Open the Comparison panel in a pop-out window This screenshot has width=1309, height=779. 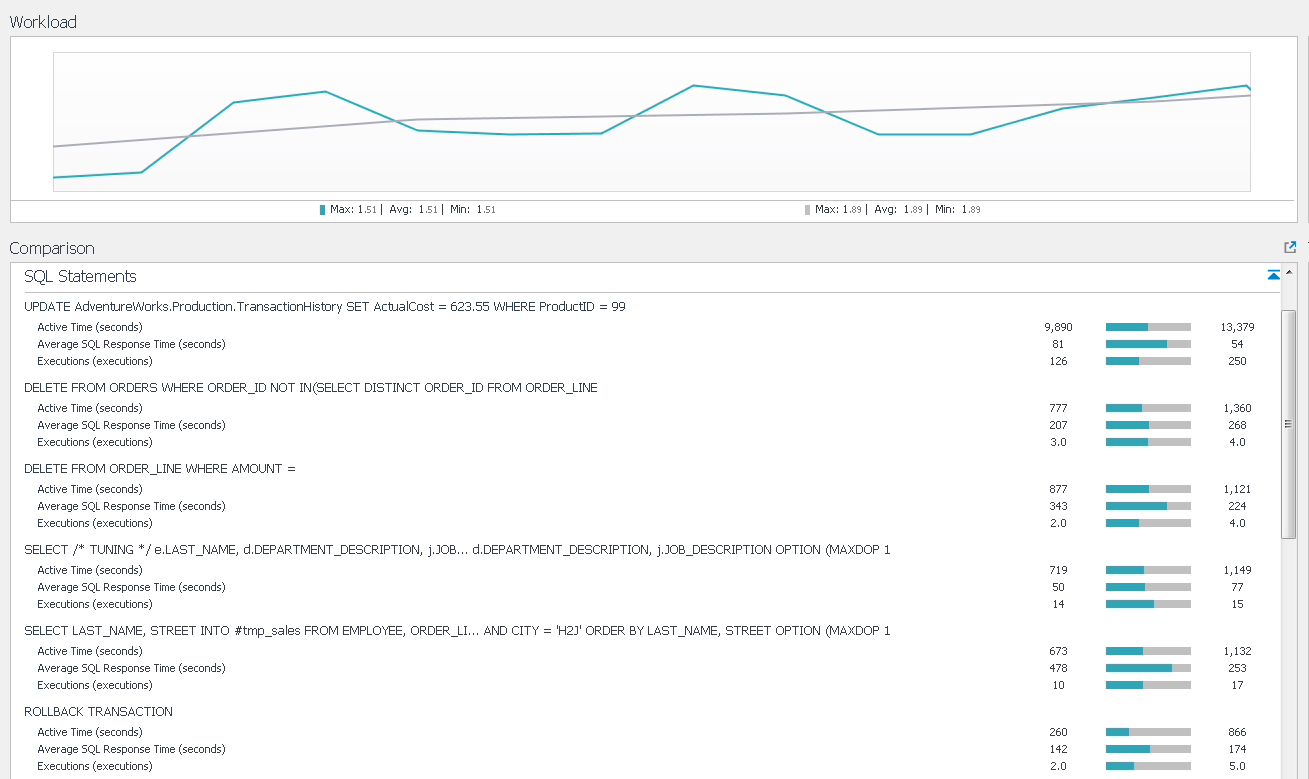tap(1290, 247)
